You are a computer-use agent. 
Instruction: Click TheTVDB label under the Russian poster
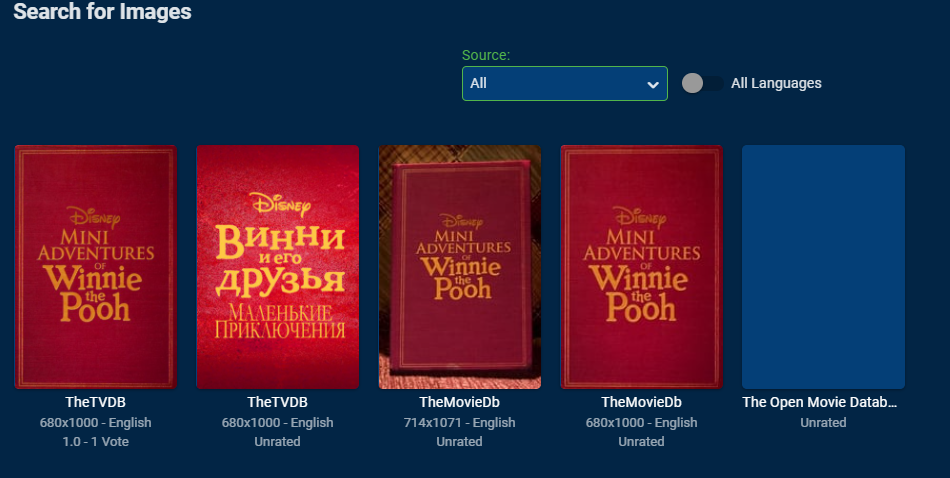(277, 402)
